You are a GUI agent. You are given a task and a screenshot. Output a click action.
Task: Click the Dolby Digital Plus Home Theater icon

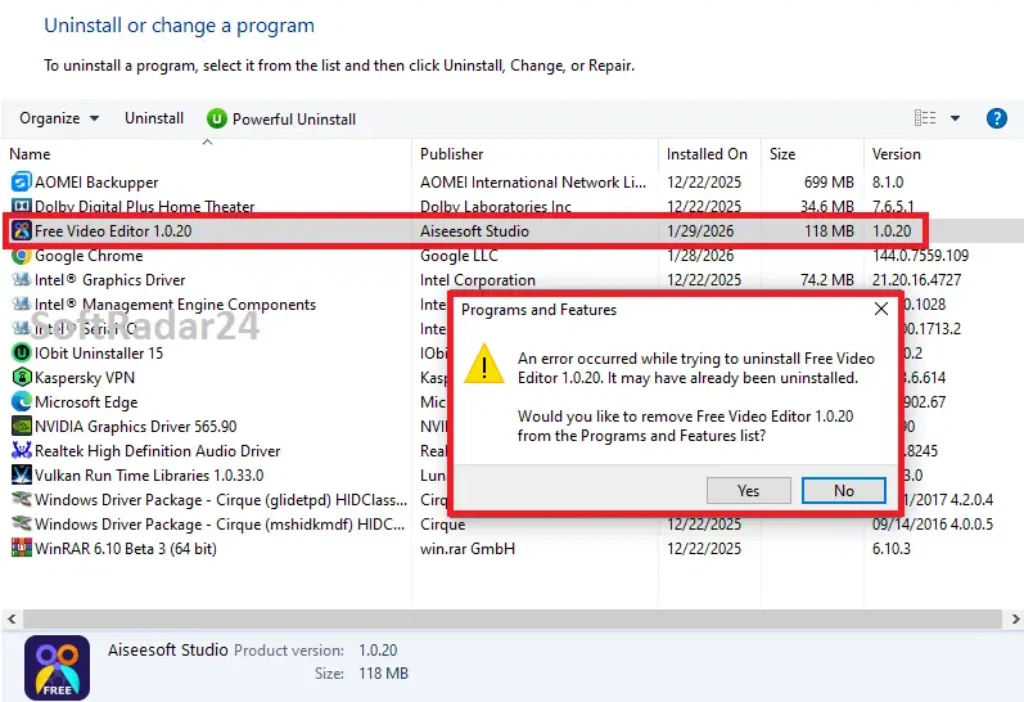tap(22, 206)
